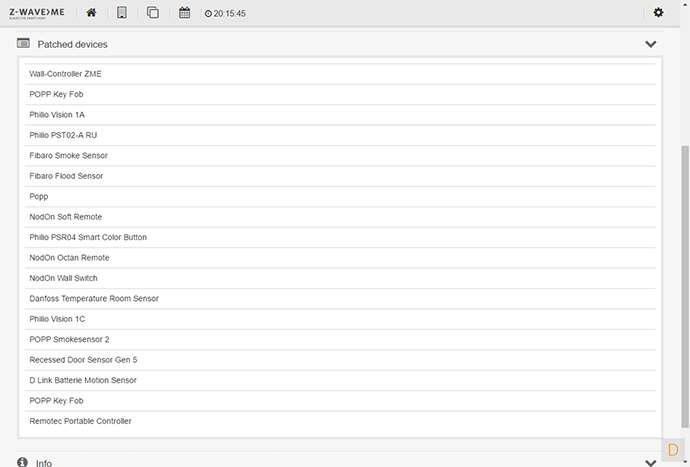Image resolution: width=690 pixels, height=467 pixels.
Task: Open the events calendar icon
Action: coord(184,12)
